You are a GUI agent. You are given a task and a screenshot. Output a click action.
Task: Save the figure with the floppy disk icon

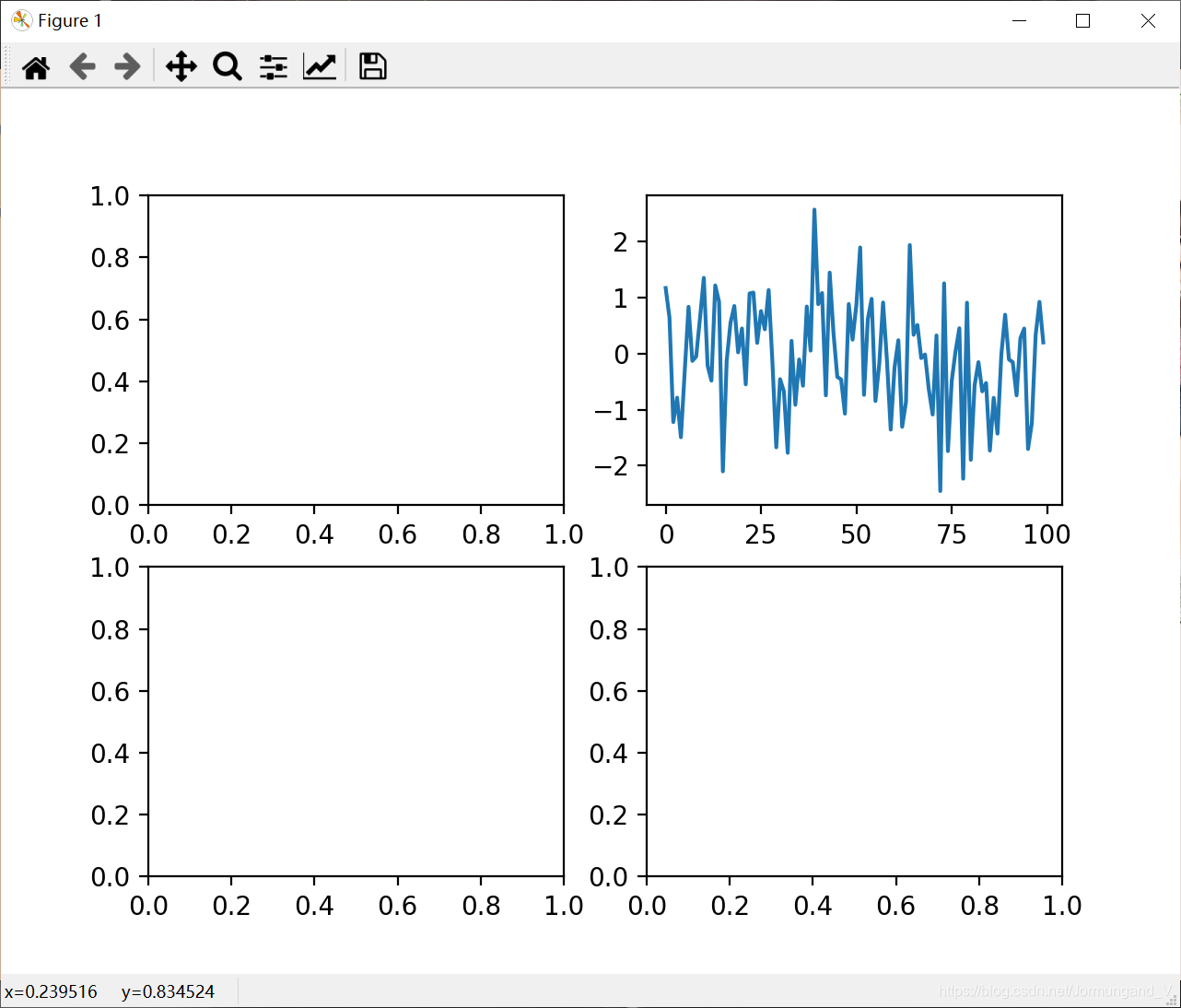[372, 66]
